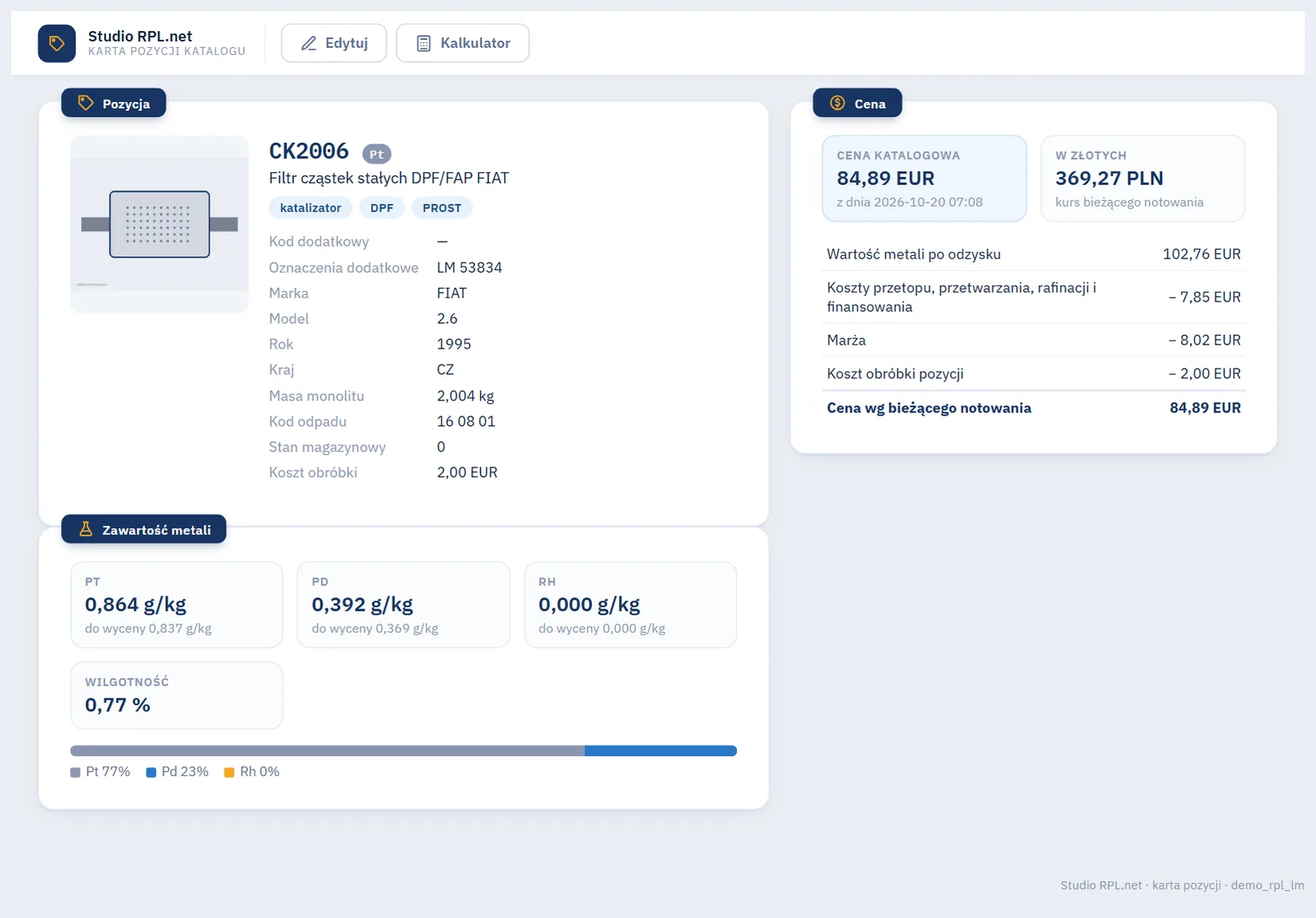Viewport: 1316px width, 918px height.
Task: Click the Model value '2.6'
Action: pos(447,318)
